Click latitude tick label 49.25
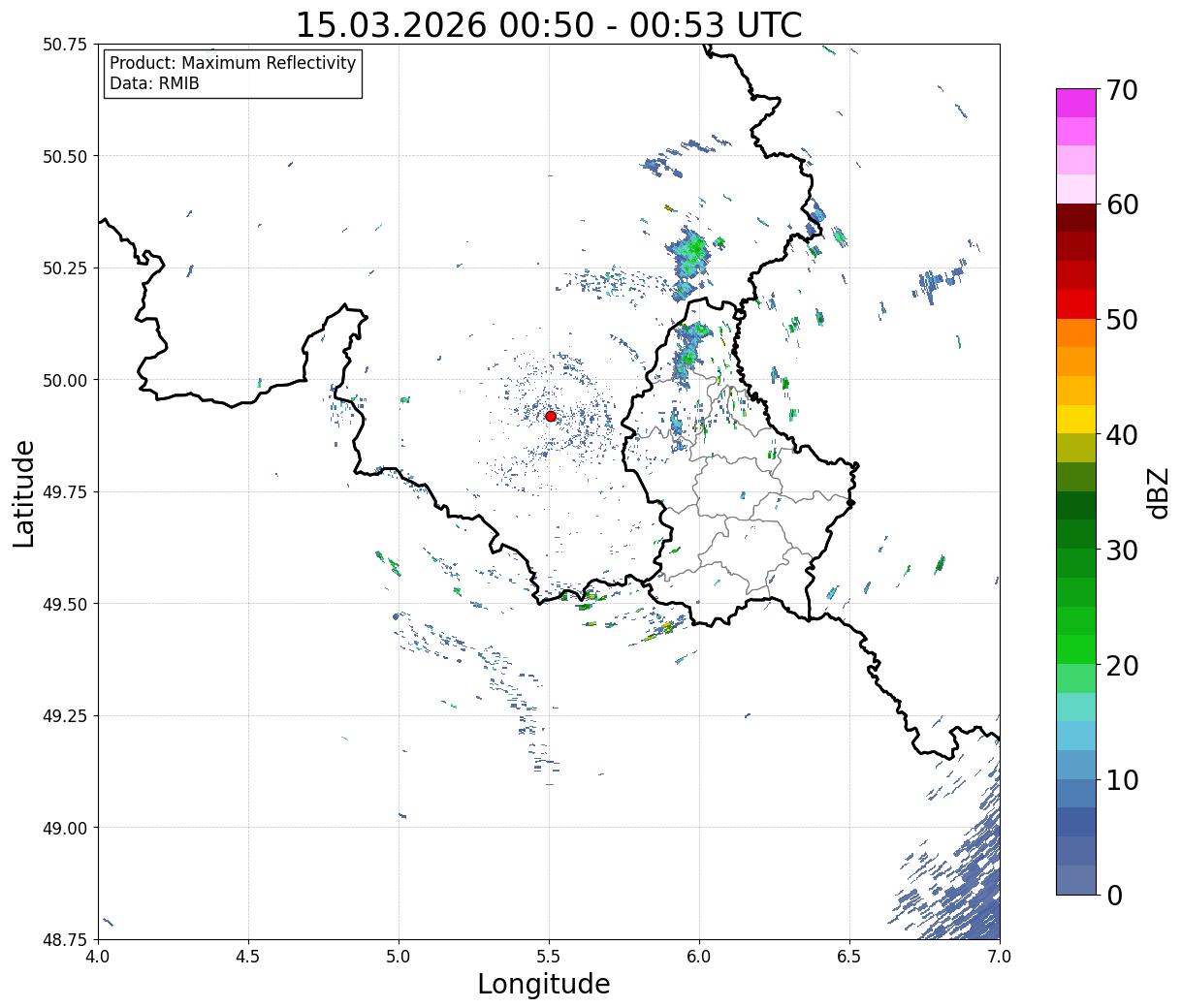The width and height of the screenshot is (1182, 1008). pyautogui.click(x=65, y=716)
